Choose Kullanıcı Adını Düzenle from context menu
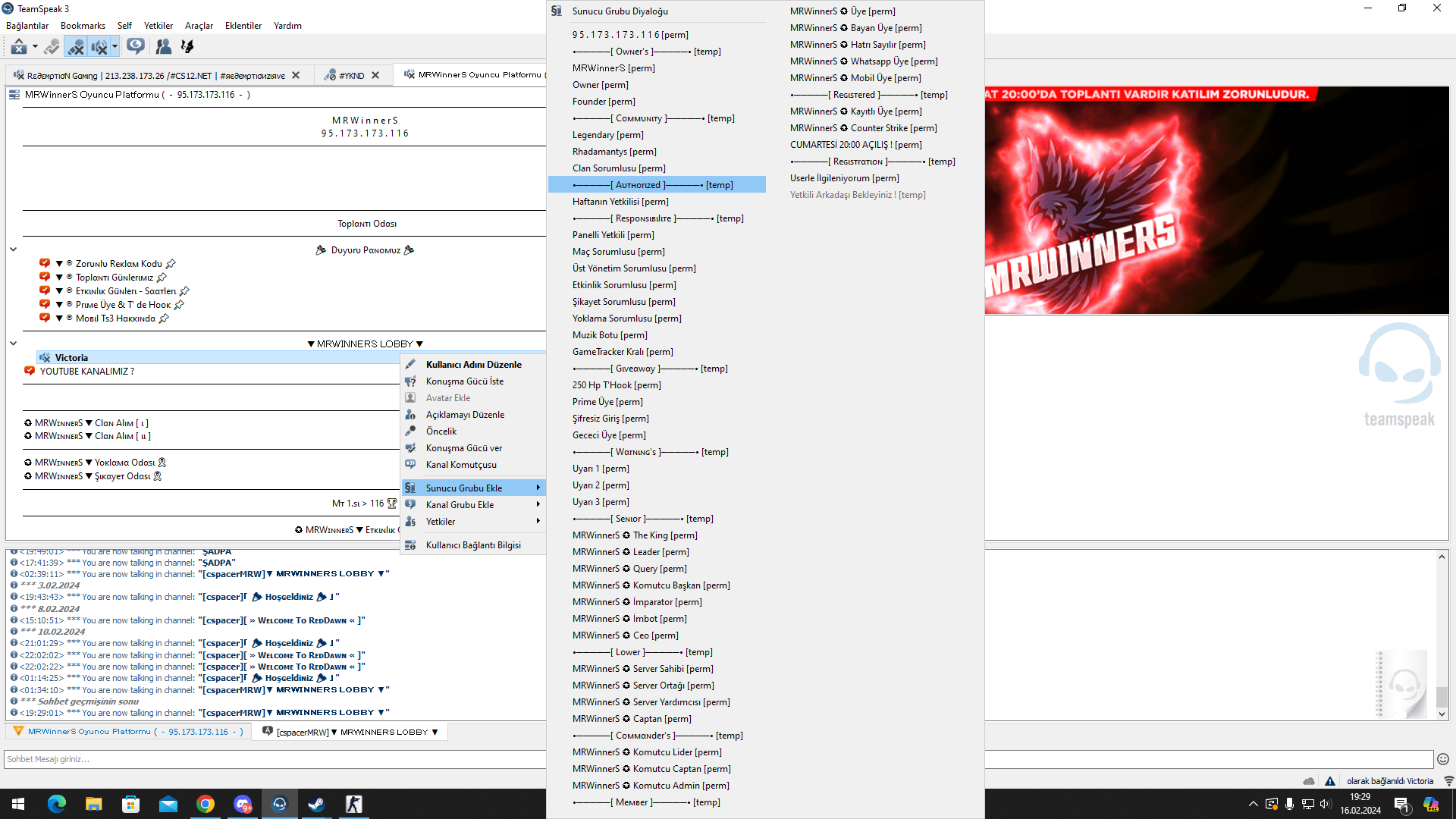The height and width of the screenshot is (819, 1456). click(x=473, y=365)
